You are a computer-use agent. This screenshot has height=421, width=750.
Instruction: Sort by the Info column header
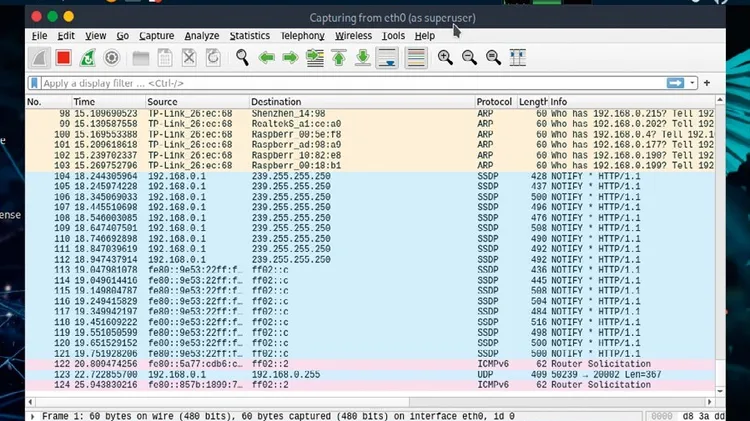click(x=631, y=102)
